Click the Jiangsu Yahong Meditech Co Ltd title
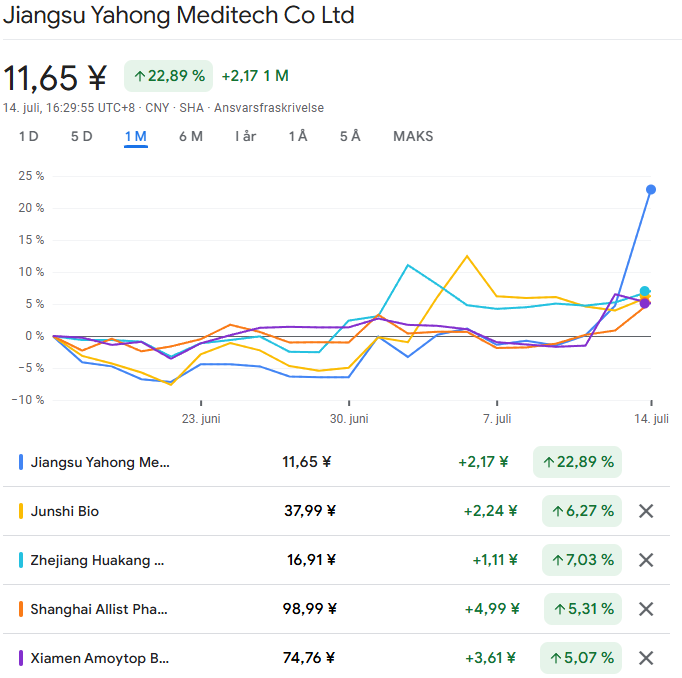Image resolution: width=682 pixels, height=678 pixels. tap(179, 15)
